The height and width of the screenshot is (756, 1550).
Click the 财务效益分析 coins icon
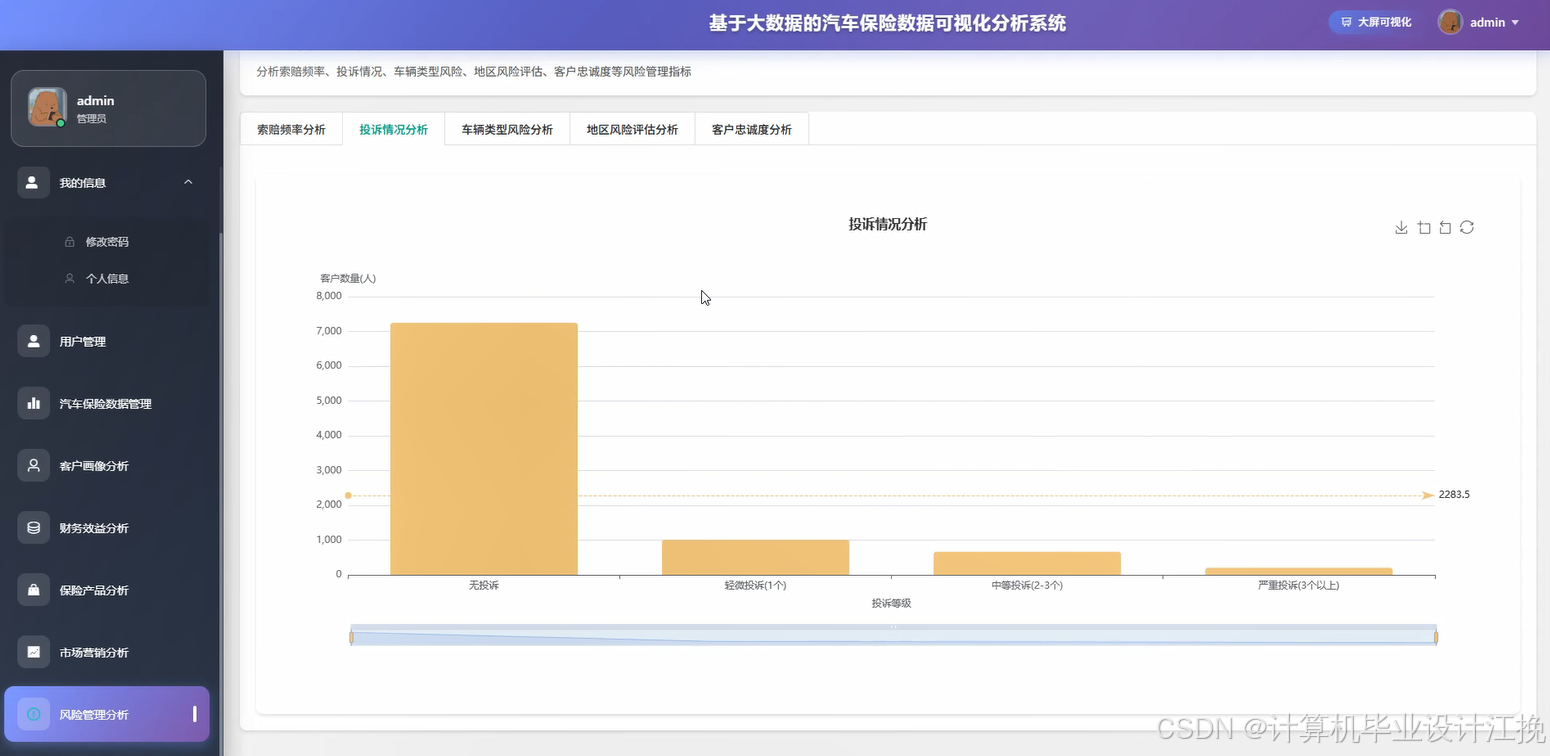(x=33, y=527)
